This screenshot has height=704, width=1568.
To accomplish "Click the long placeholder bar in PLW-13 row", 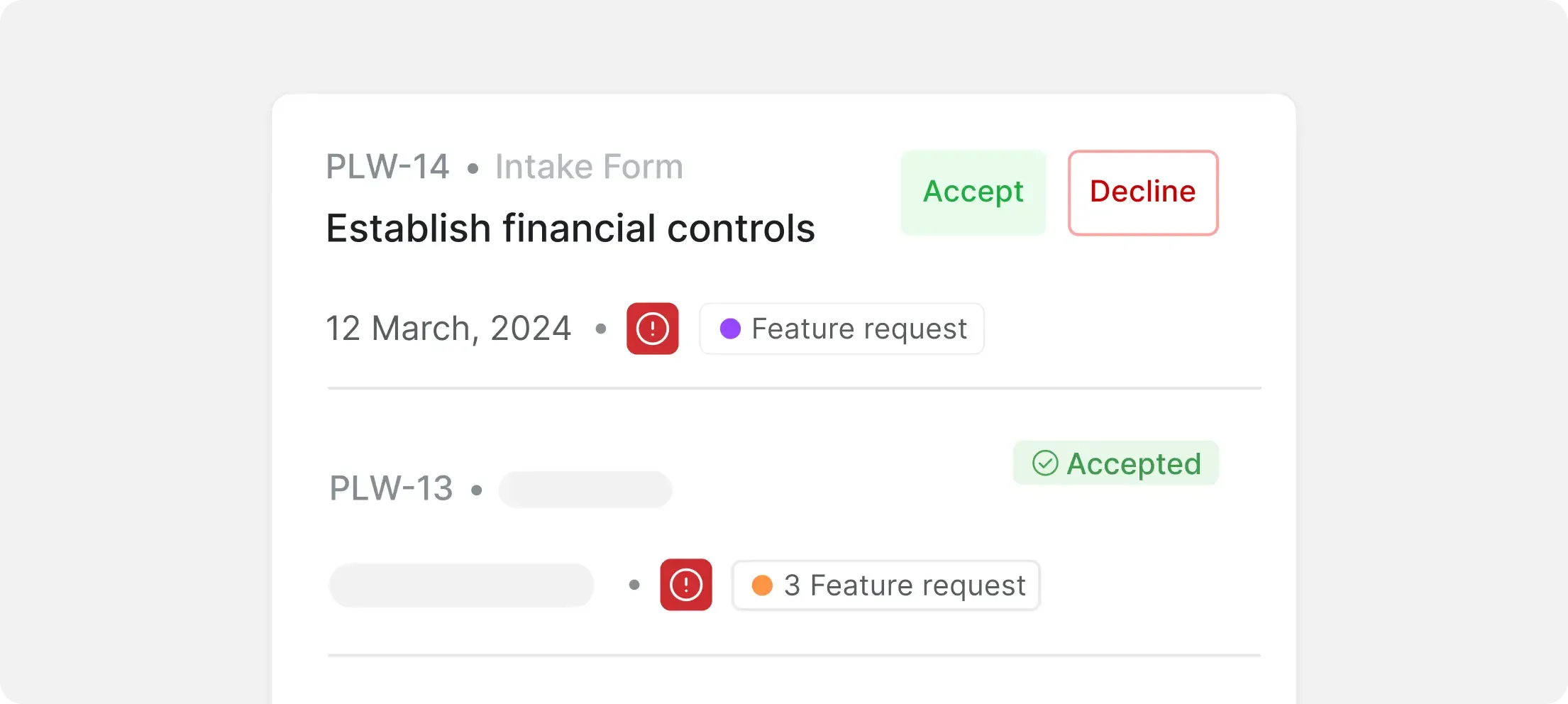I will point(461,585).
